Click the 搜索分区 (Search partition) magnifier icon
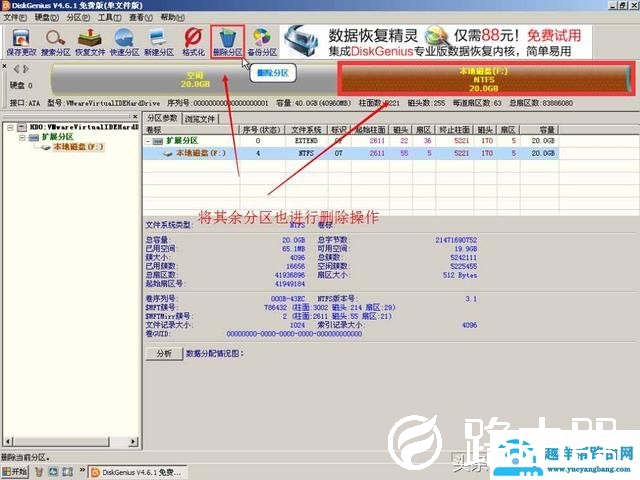The image size is (640, 480). 56,42
